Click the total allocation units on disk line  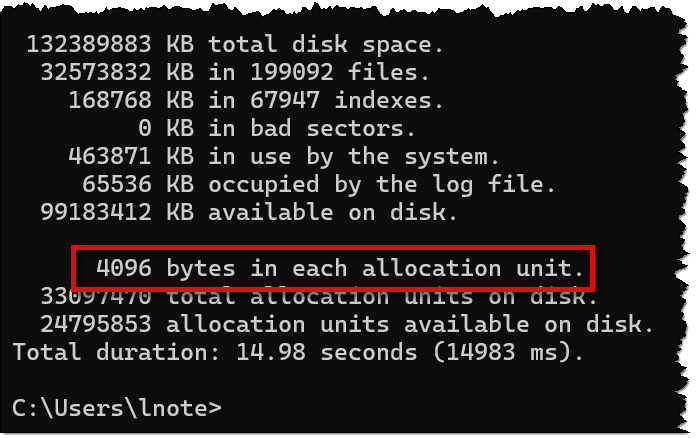(319, 297)
